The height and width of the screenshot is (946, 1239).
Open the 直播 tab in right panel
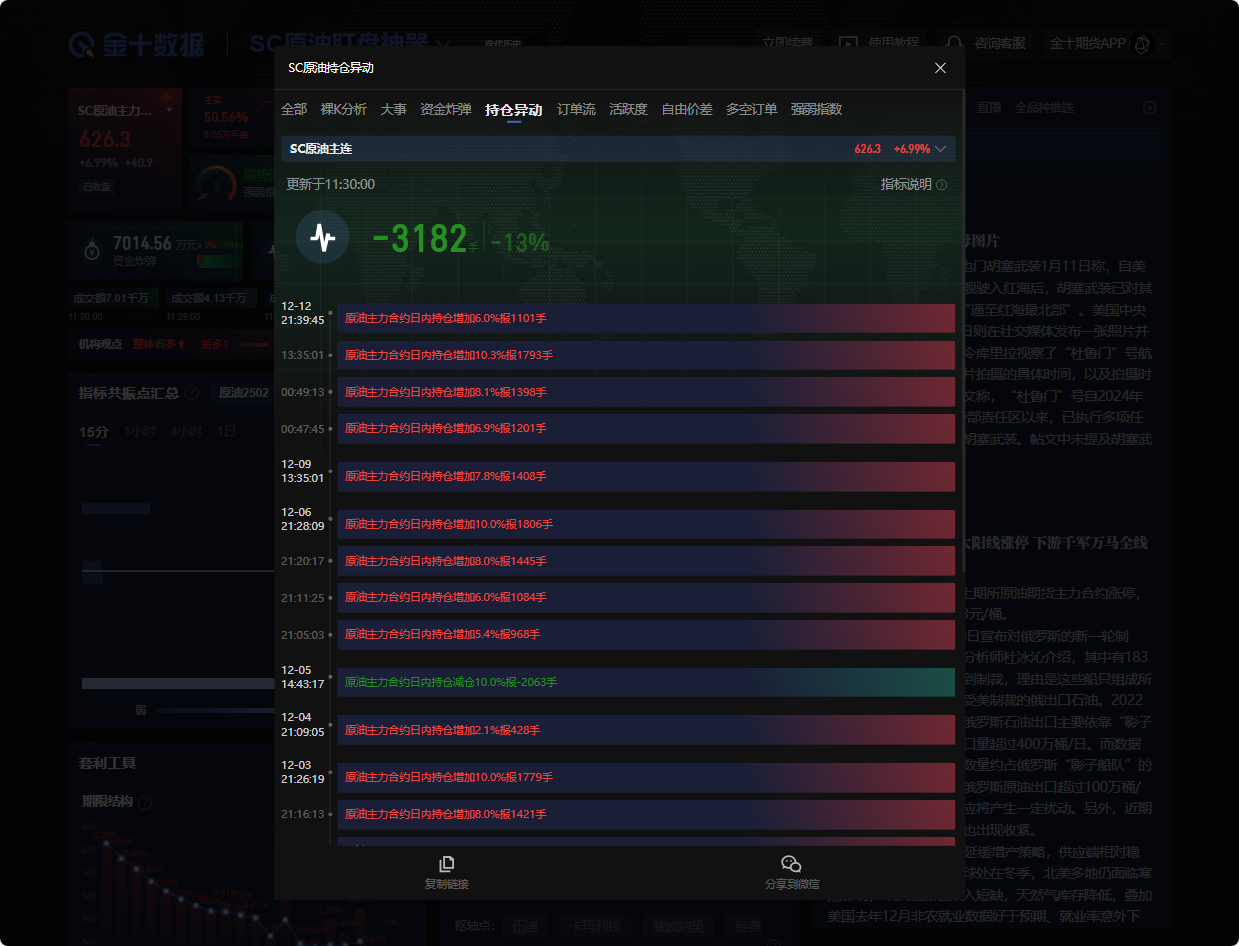tap(989, 108)
